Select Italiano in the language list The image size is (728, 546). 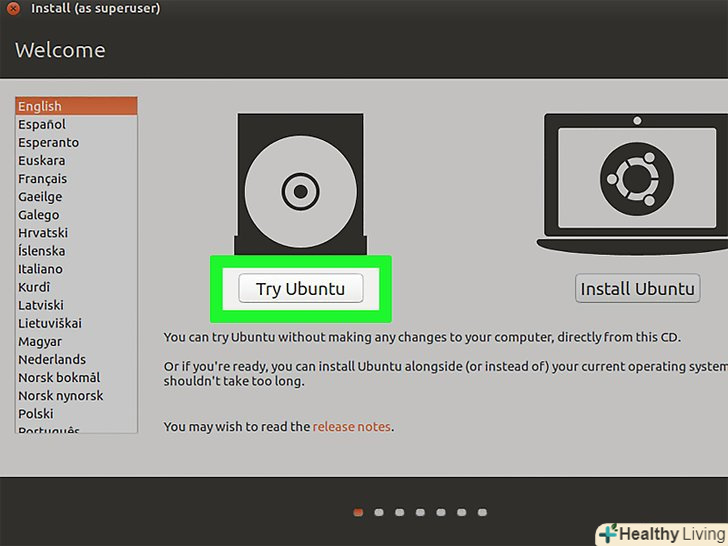click(76, 269)
